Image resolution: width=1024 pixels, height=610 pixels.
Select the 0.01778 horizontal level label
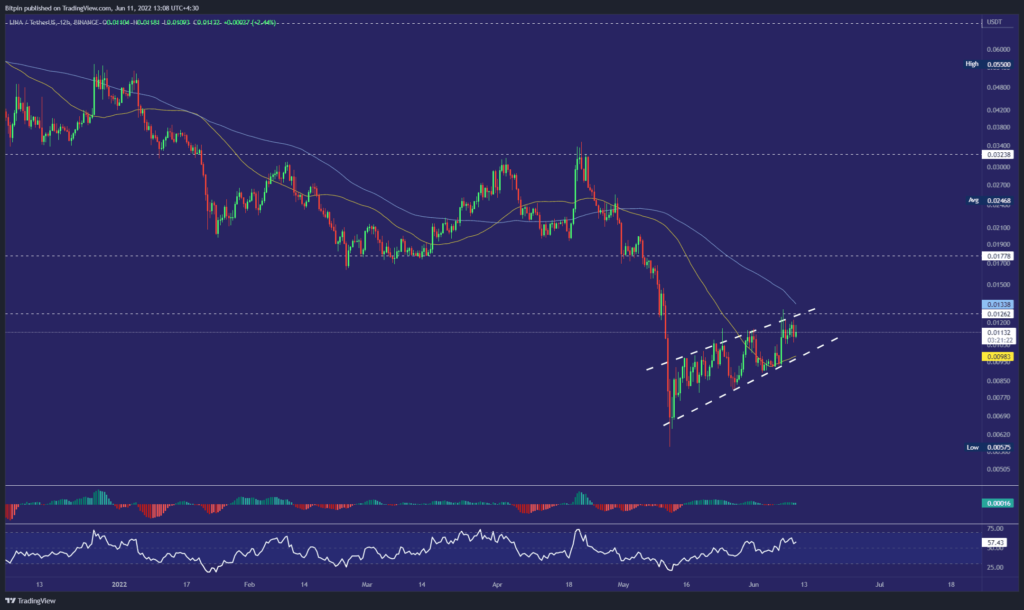[x=1000, y=256]
